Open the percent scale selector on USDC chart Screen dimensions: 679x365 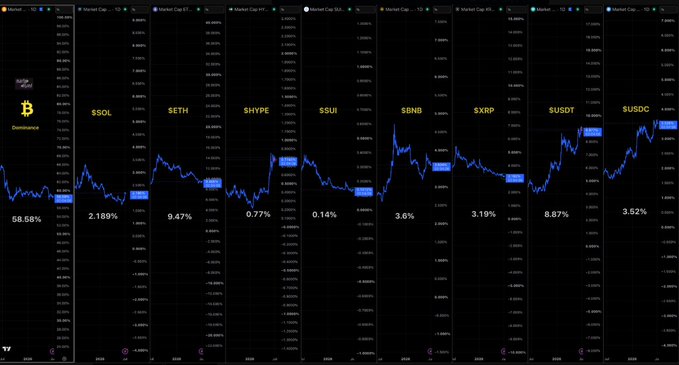[x=669, y=10]
